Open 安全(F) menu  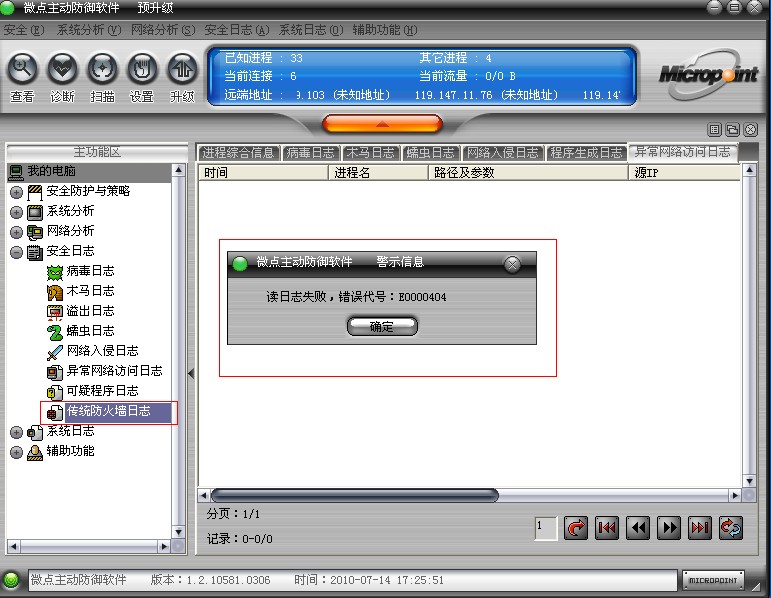[24, 30]
